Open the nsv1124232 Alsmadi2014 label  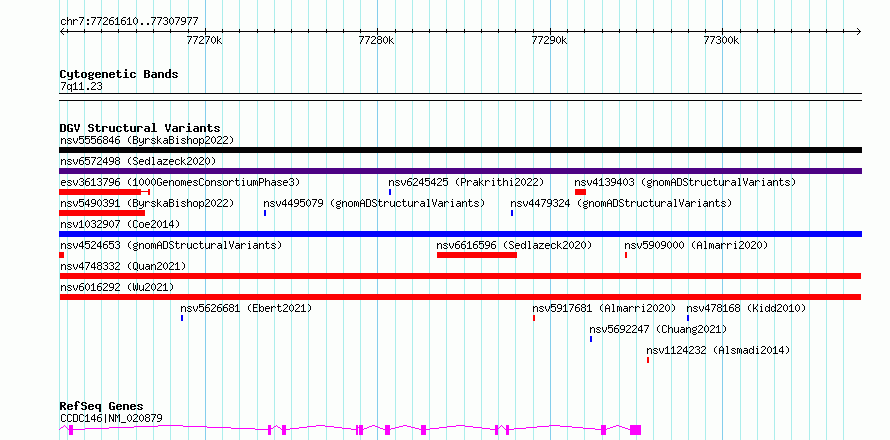click(718, 350)
